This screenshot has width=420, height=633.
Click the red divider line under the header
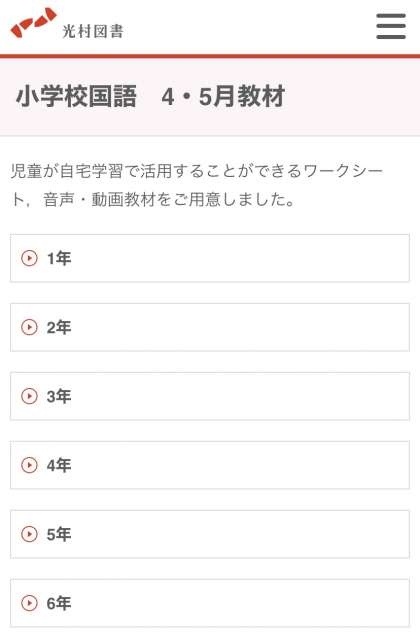[x=210, y=56]
